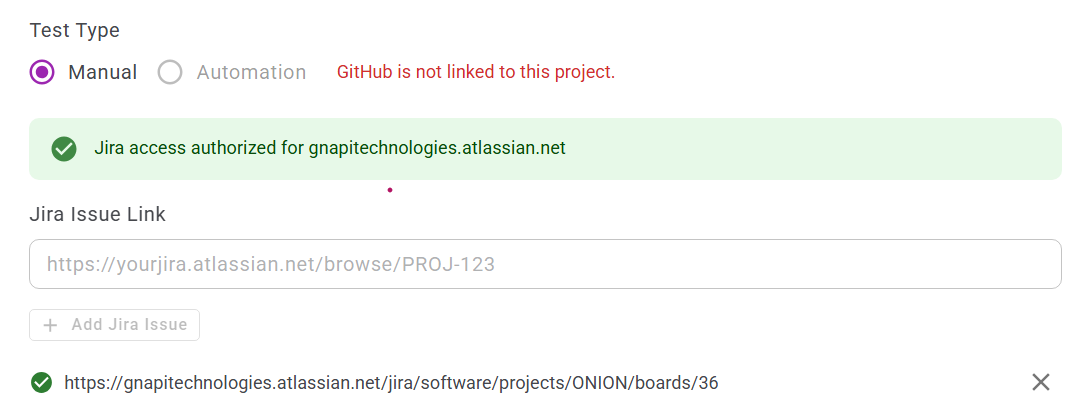Click the green check beside the ONION board link

point(42,382)
